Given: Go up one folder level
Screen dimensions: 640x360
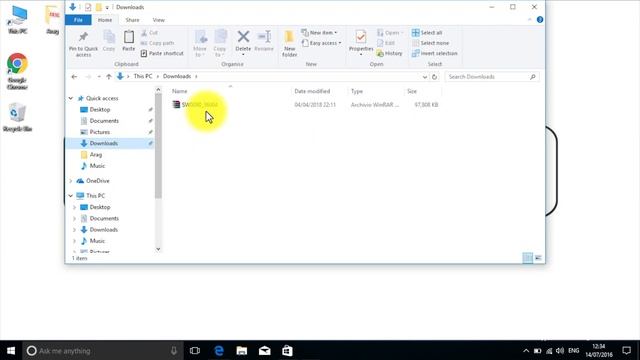Looking at the screenshot, I should tap(109, 76).
